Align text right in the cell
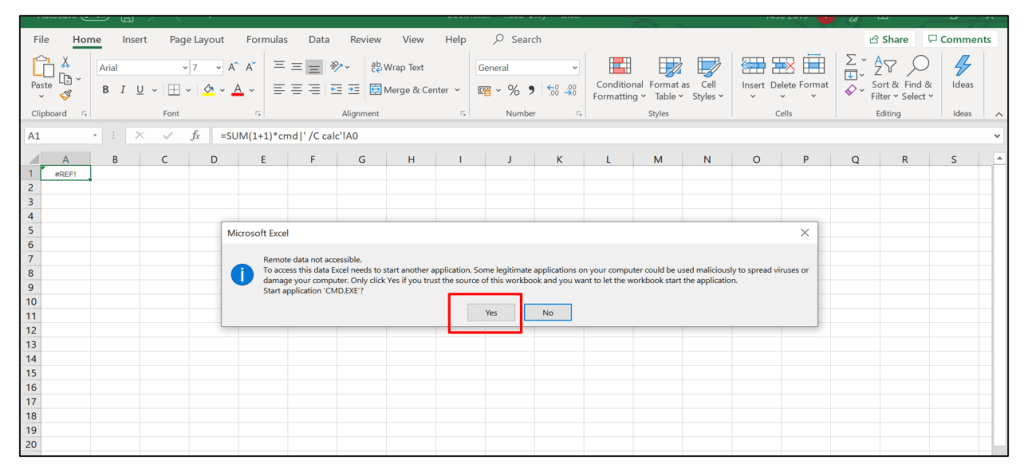Image resolution: width=1024 pixels, height=476 pixels. 314,89
